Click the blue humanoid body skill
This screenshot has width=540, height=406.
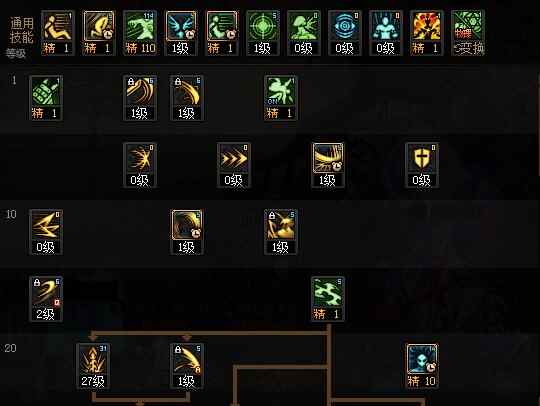386,33
